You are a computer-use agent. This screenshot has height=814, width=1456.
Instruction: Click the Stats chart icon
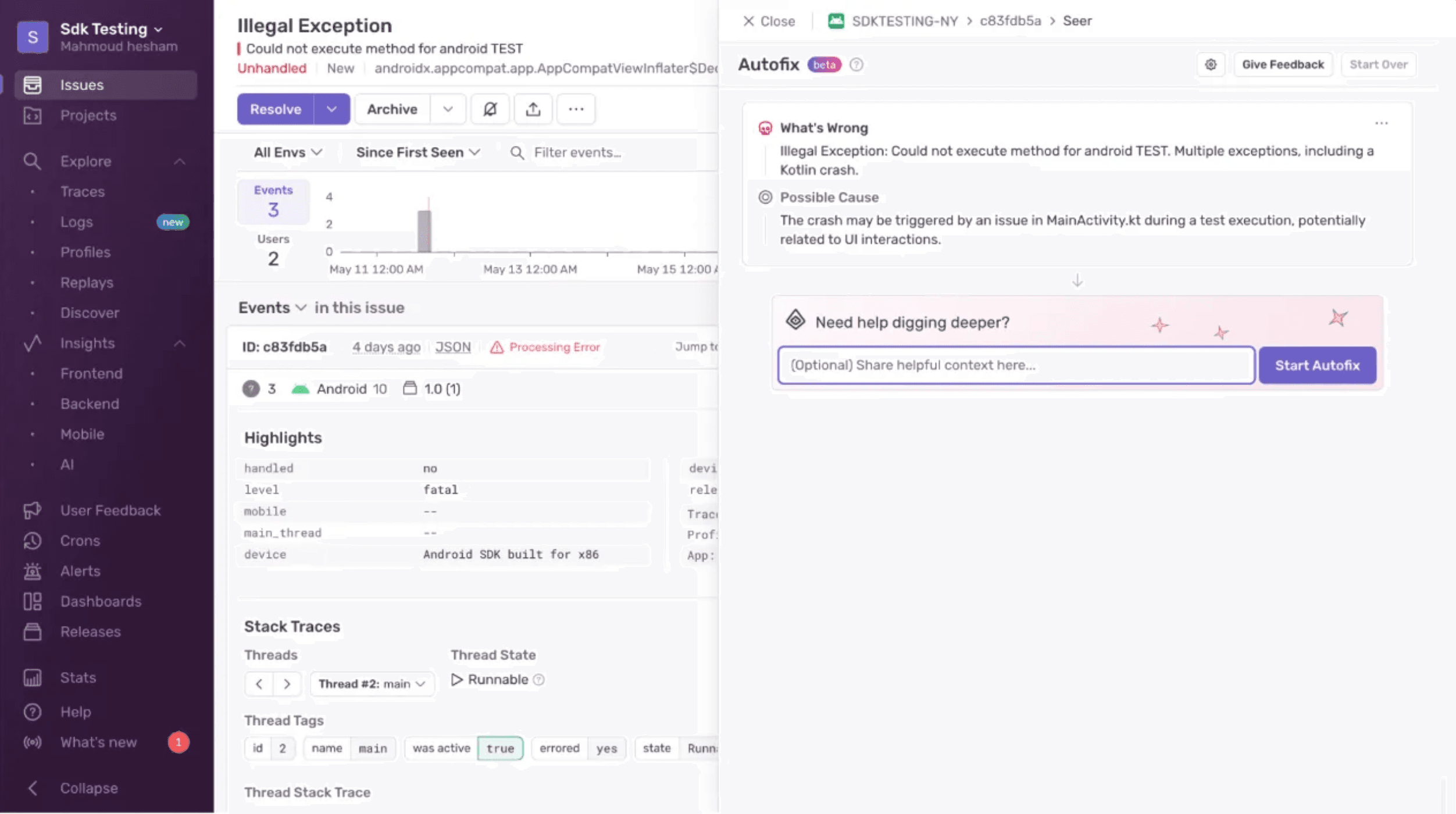pyautogui.click(x=32, y=677)
